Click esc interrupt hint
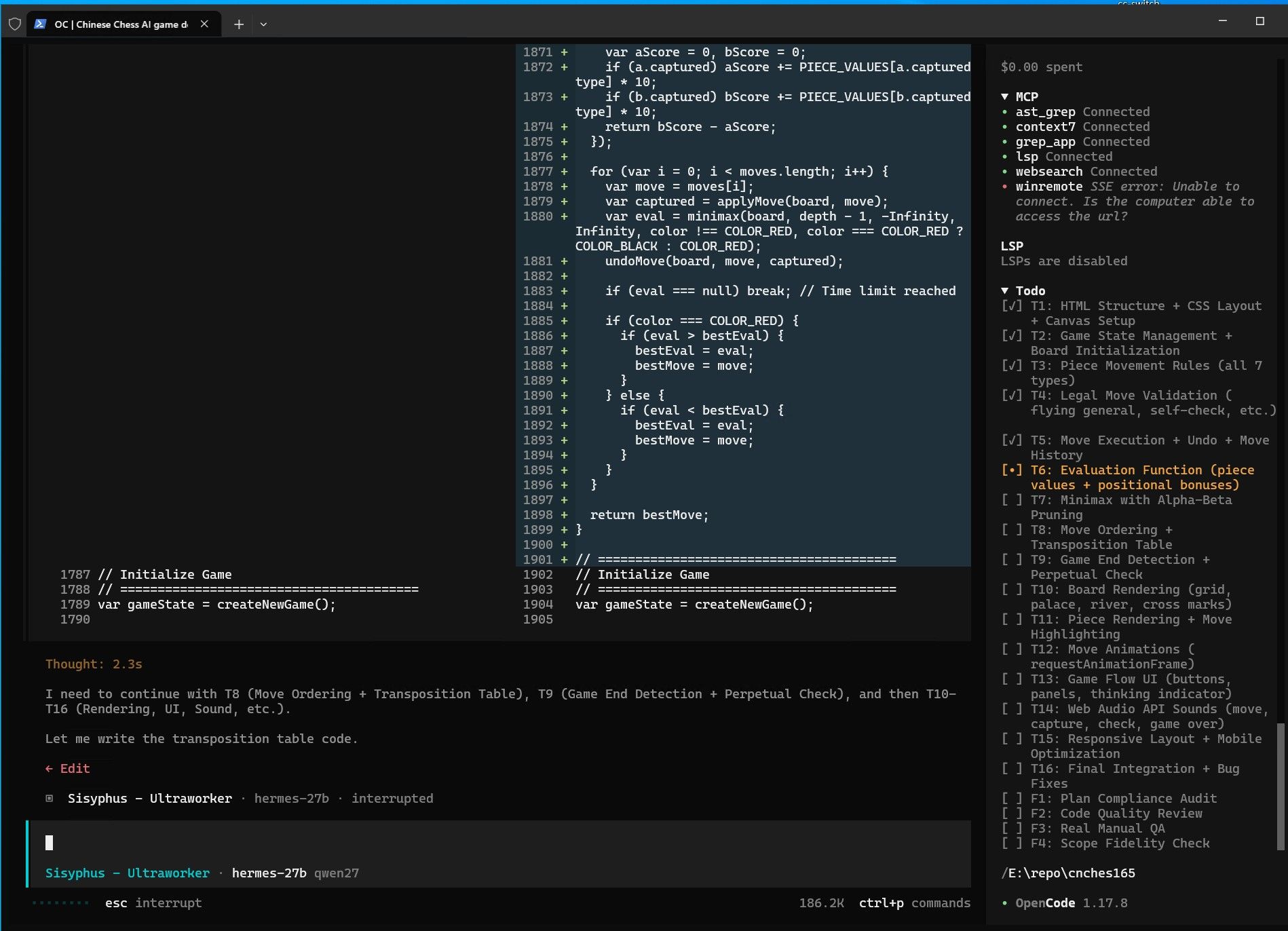 153,903
